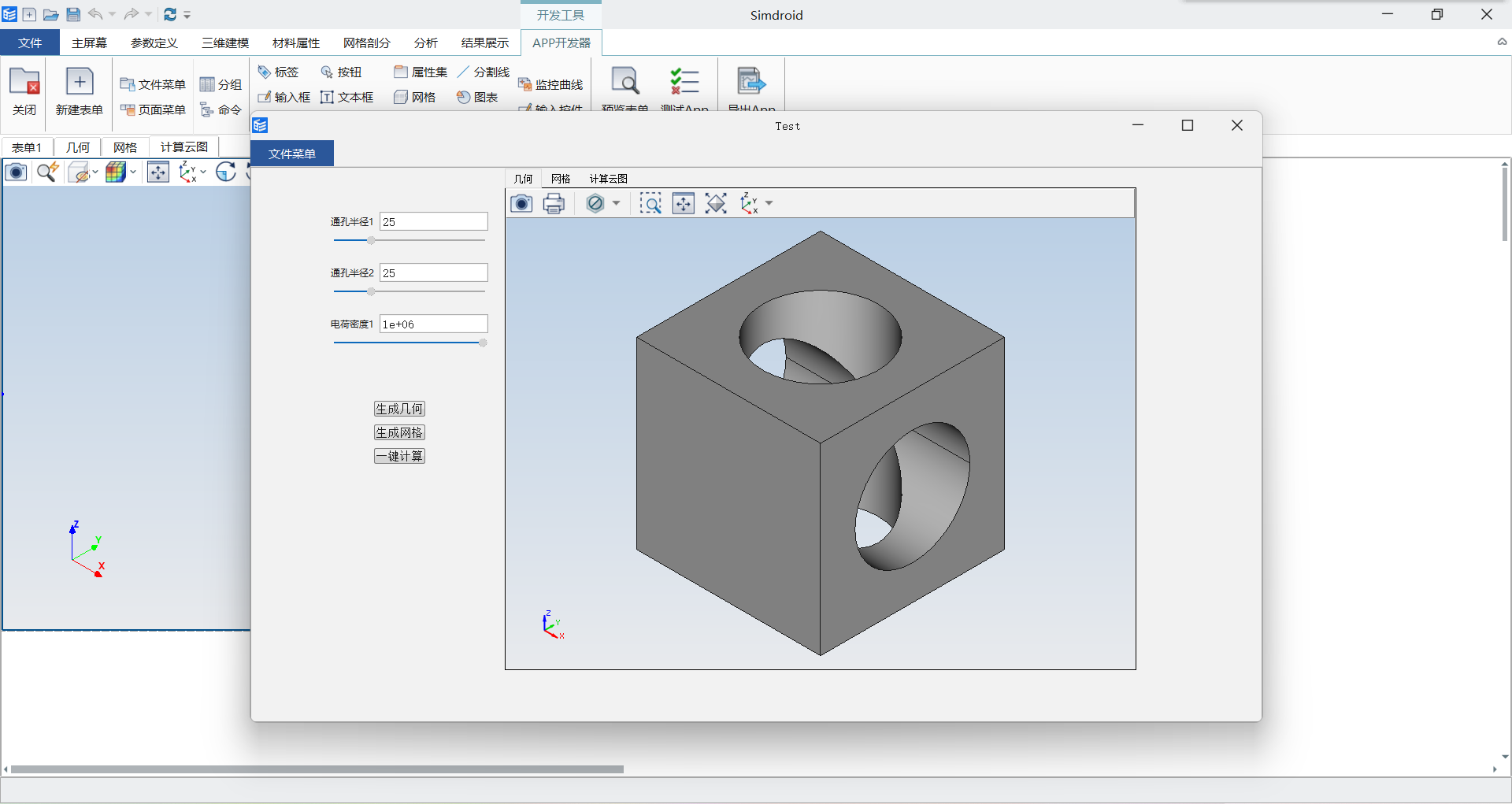This screenshot has height=804, width=1512.
Task: Insert a 分割线 divider line control
Action: (483, 72)
